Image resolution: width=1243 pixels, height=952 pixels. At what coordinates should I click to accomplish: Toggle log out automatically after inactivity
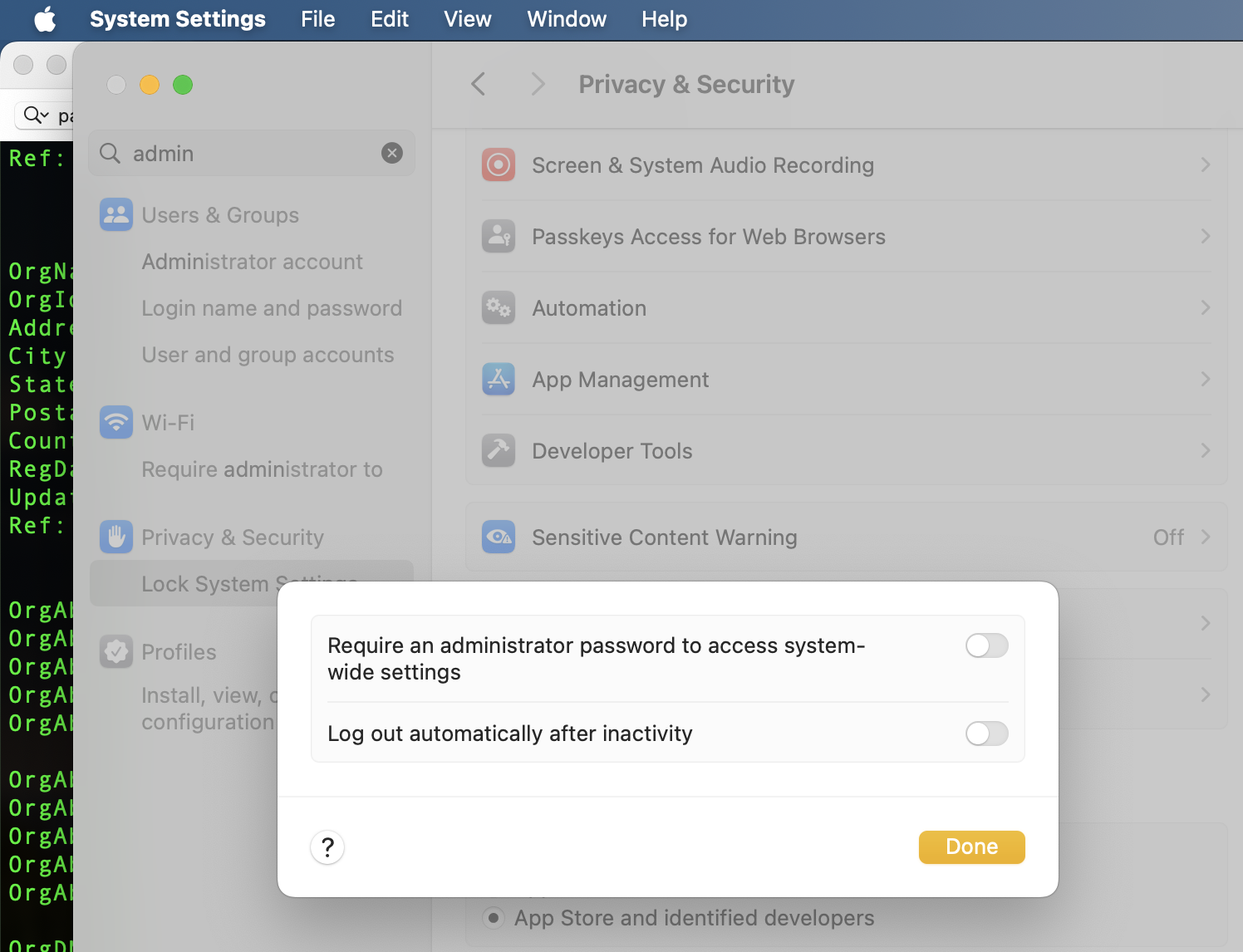[986, 734]
